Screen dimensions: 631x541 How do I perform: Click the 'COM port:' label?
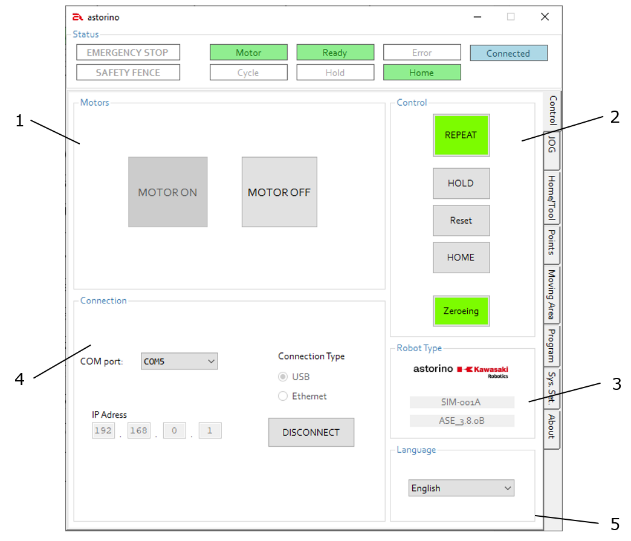101,361
